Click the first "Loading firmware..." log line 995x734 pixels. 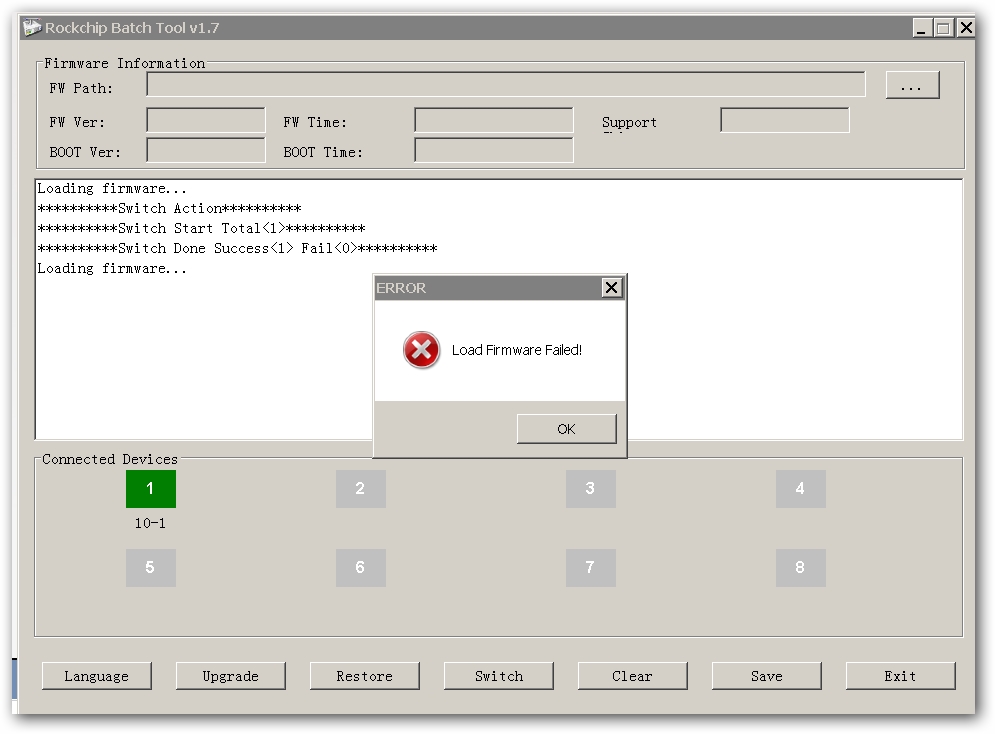[x=112, y=188]
